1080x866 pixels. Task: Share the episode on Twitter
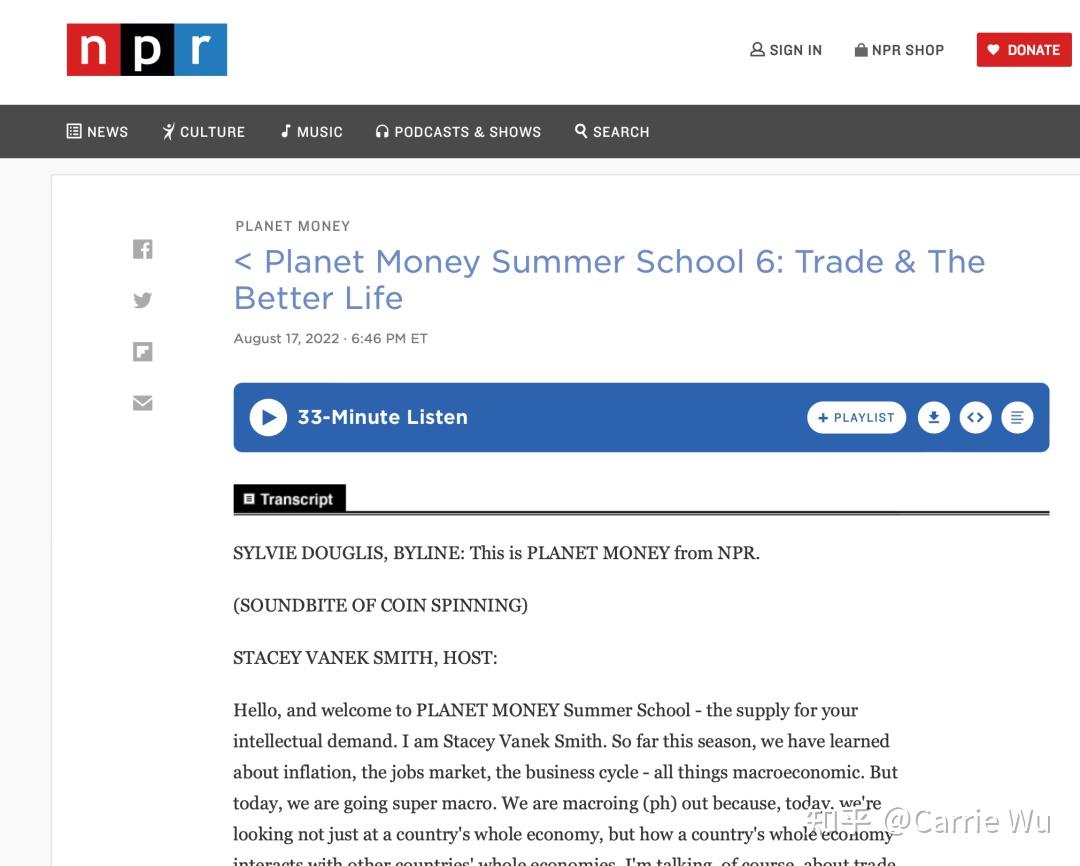tap(142, 300)
